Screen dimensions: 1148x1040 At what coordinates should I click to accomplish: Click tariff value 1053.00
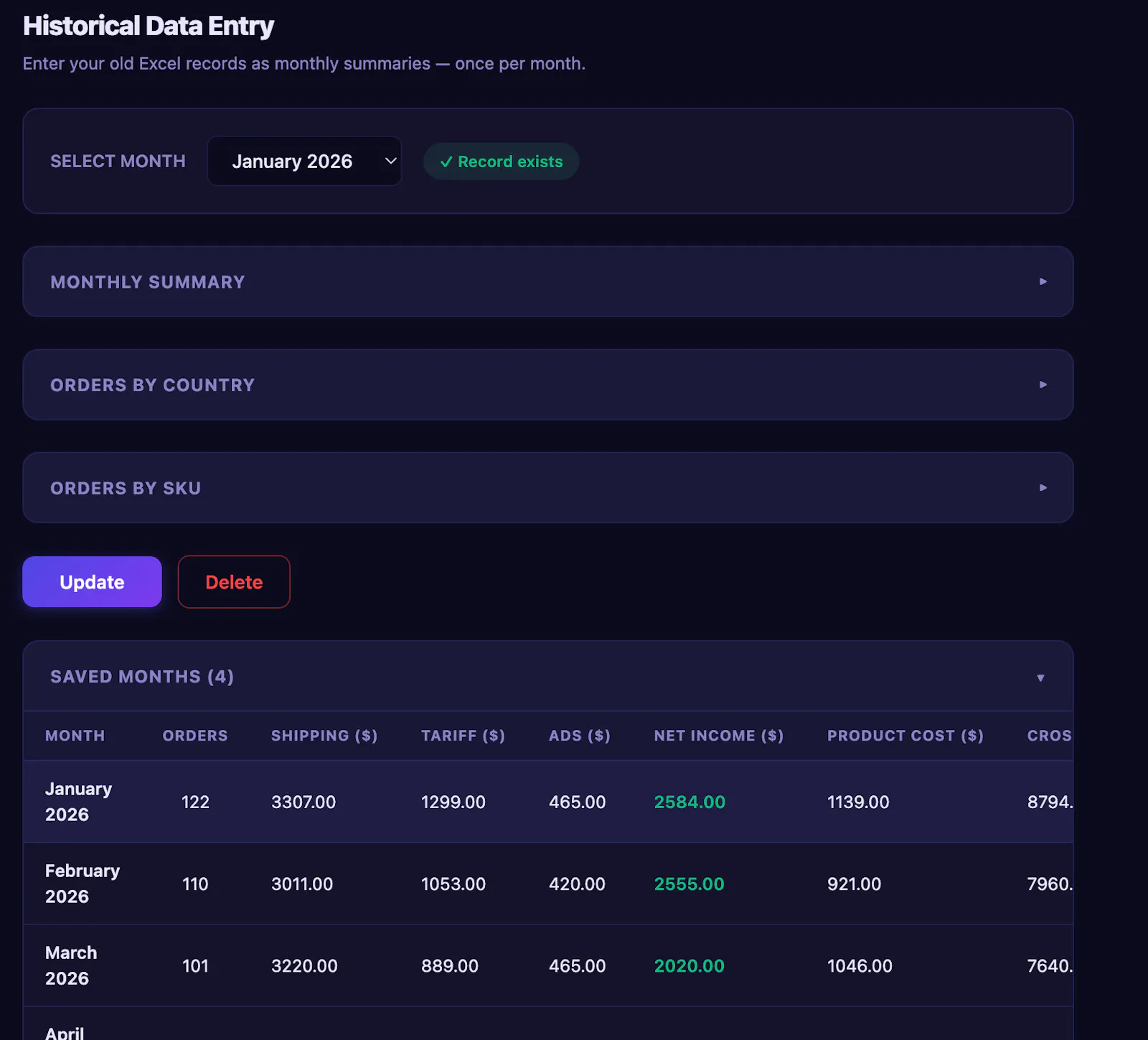click(x=453, y=884)
